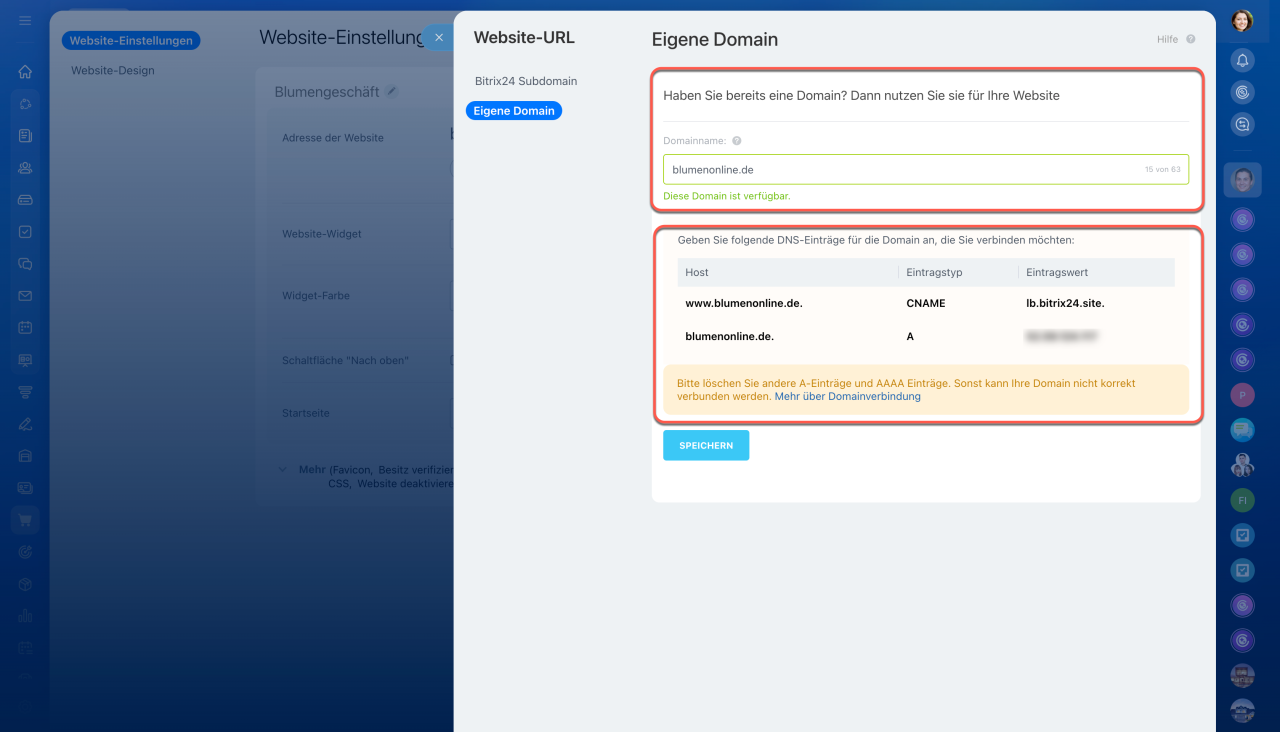The width and height of the screenshot is (1280, 732).
Task: Open the notifications bell
Action: click(x=1242, y=60)
